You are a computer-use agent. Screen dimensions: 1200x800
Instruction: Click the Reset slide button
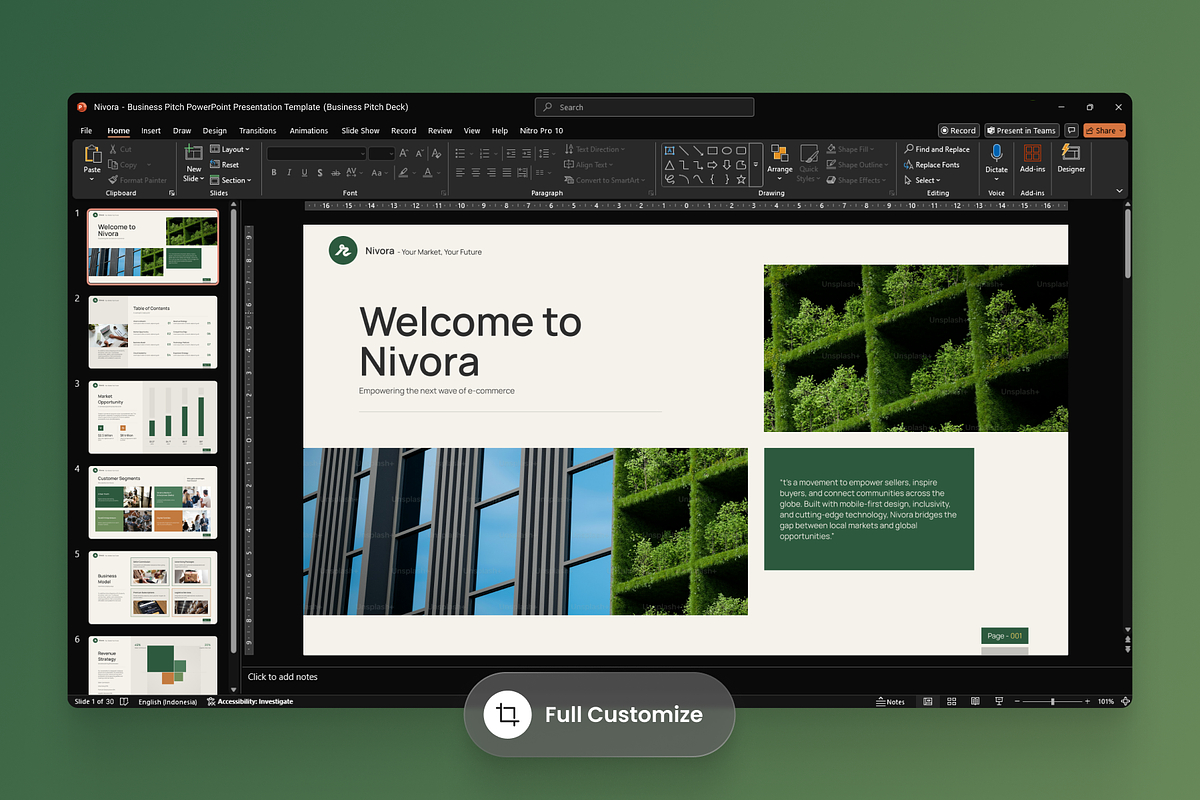224,165
